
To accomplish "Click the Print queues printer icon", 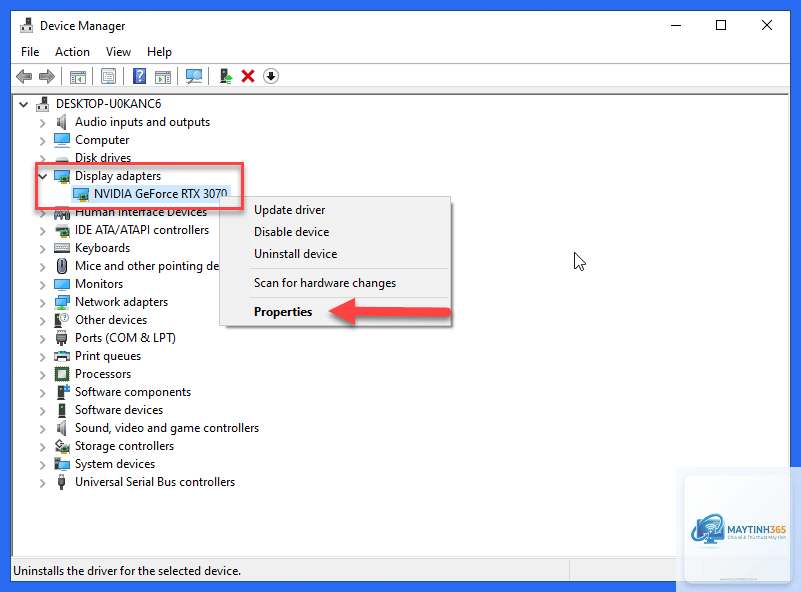I will pyautogui.click(x=62, y=356).
